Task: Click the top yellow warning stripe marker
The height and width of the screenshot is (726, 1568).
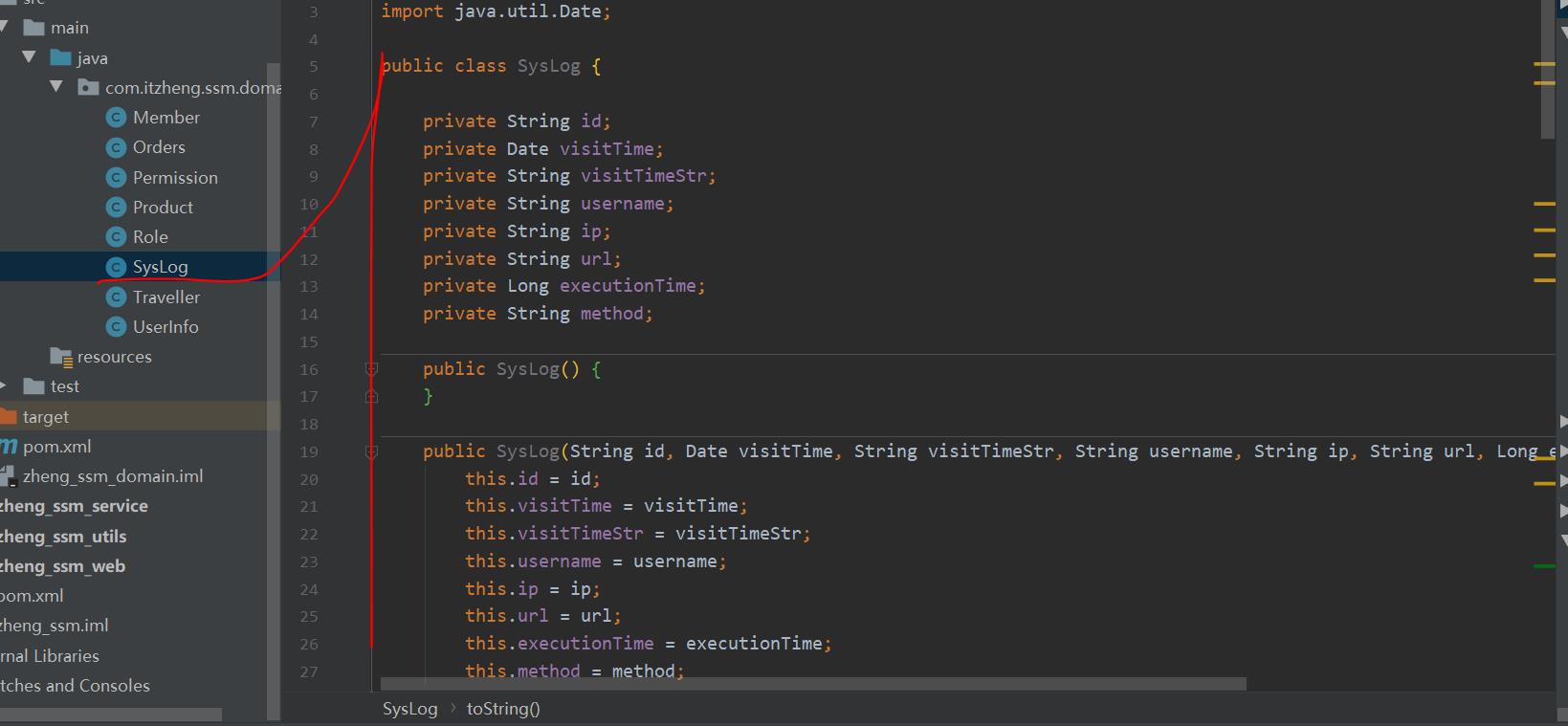Action: [1544, 64]
